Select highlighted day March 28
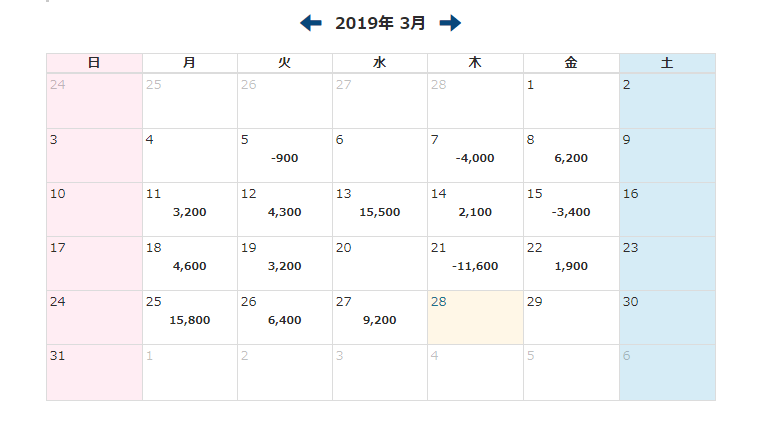The image size is (779, 437). coord(475,318)
